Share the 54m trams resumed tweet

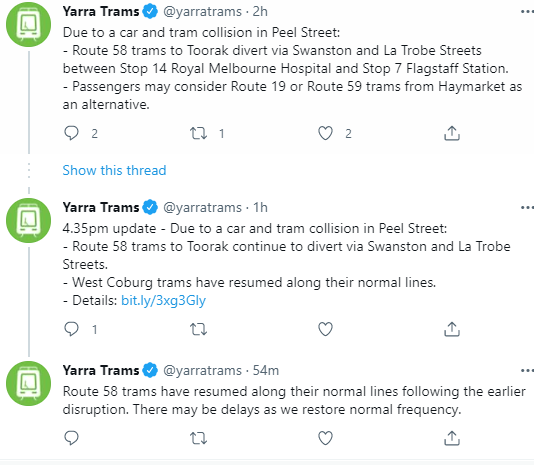pyautogui.click(x=452, y=438)
